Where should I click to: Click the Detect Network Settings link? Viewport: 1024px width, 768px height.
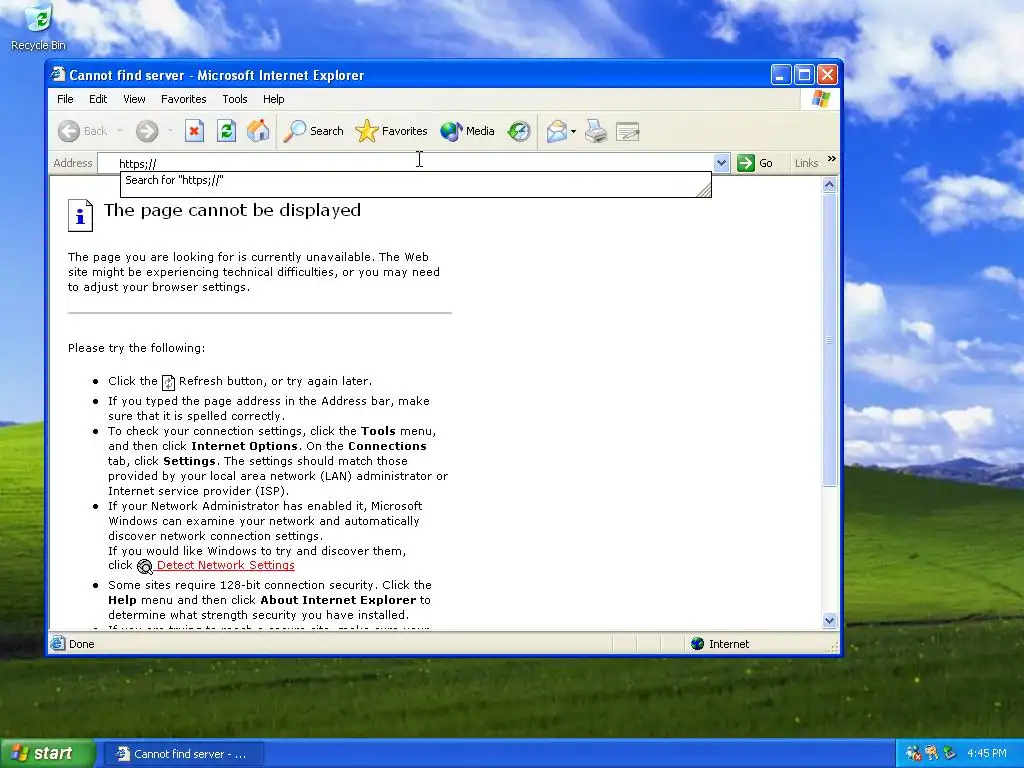[225, 566]
